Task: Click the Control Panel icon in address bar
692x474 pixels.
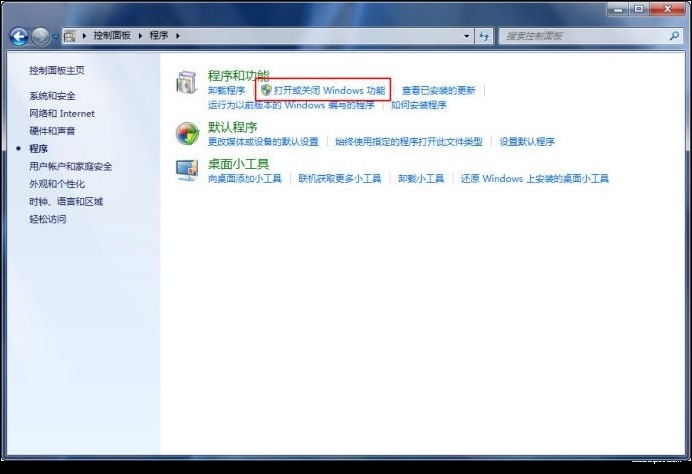Action: click(x=70, y=36)
